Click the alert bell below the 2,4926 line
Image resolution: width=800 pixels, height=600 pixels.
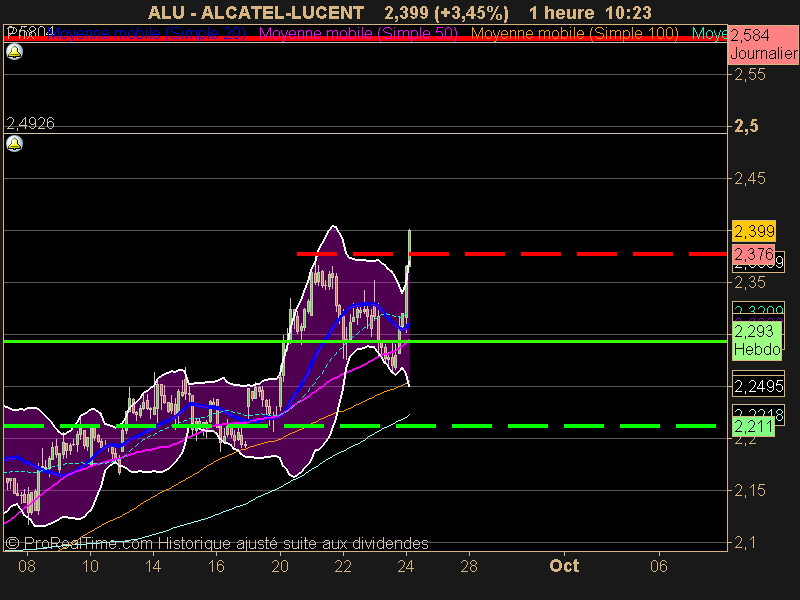14,144
